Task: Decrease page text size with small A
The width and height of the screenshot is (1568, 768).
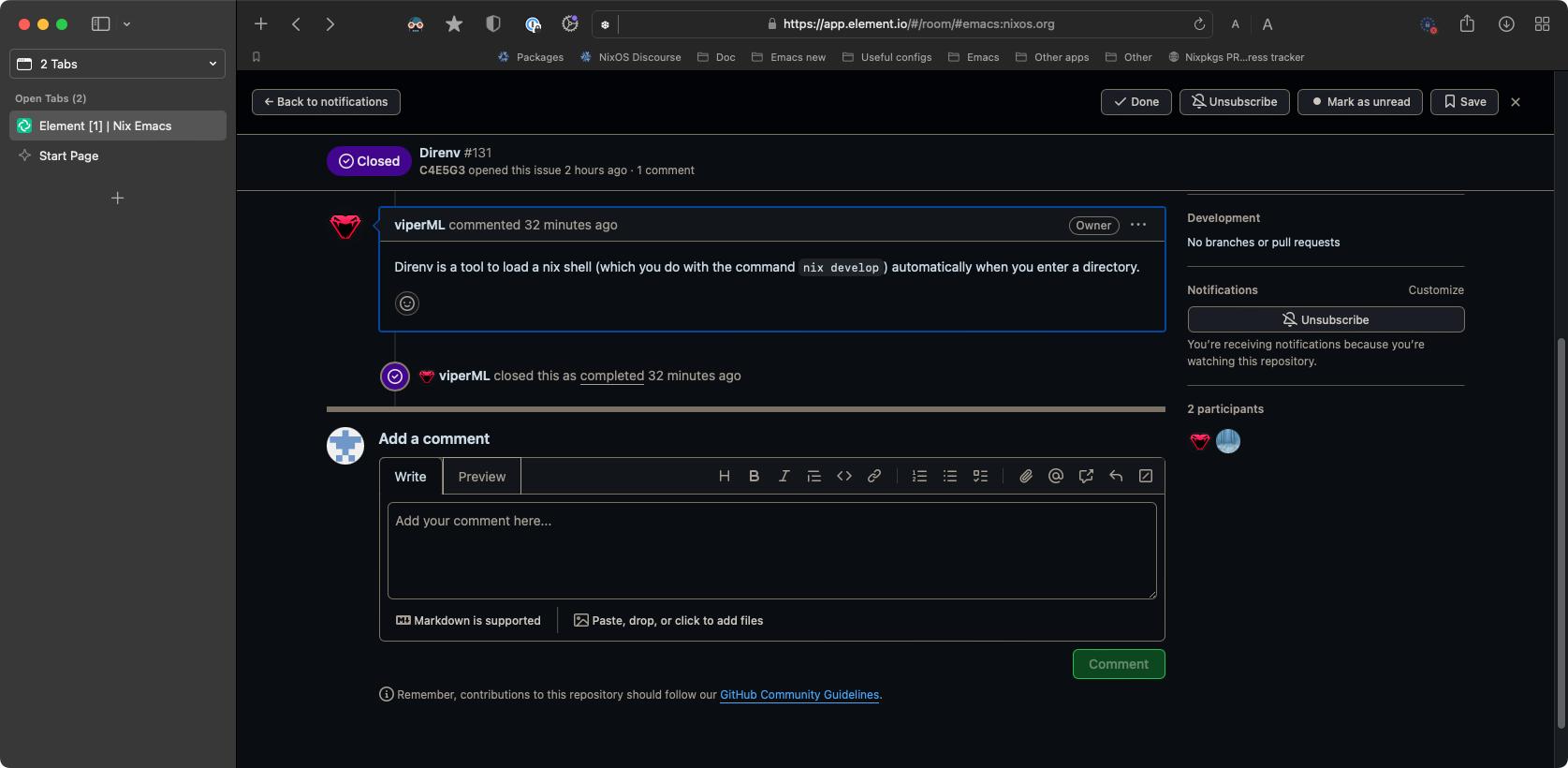Action: click(1235, 24)
